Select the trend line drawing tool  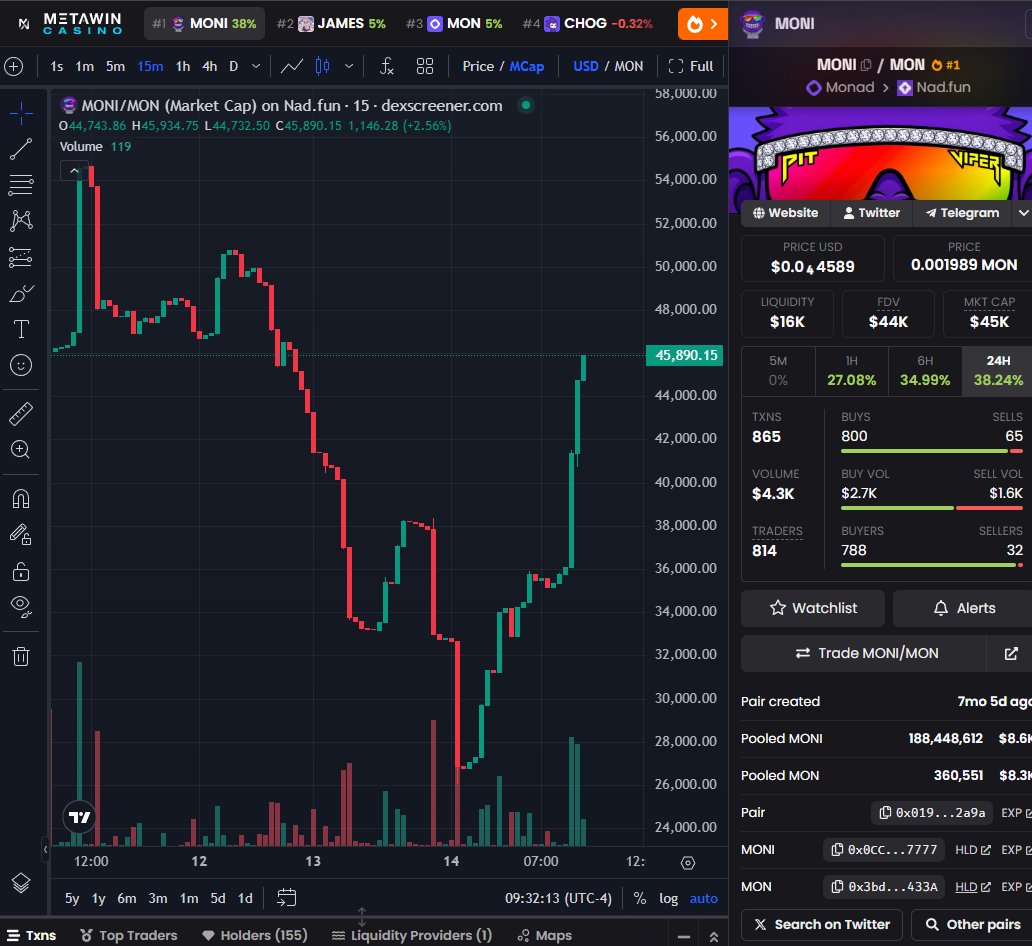21,149
